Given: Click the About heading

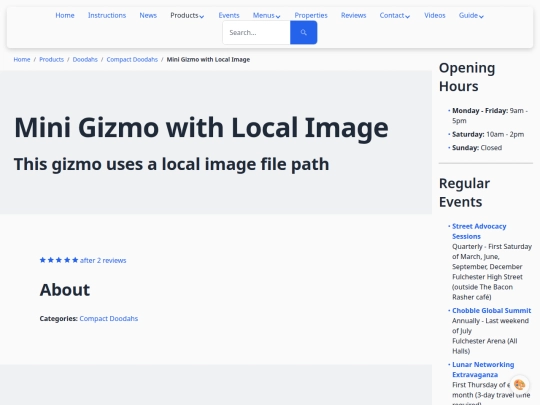Looking at the screenshot, I should [x=65, y=290].
